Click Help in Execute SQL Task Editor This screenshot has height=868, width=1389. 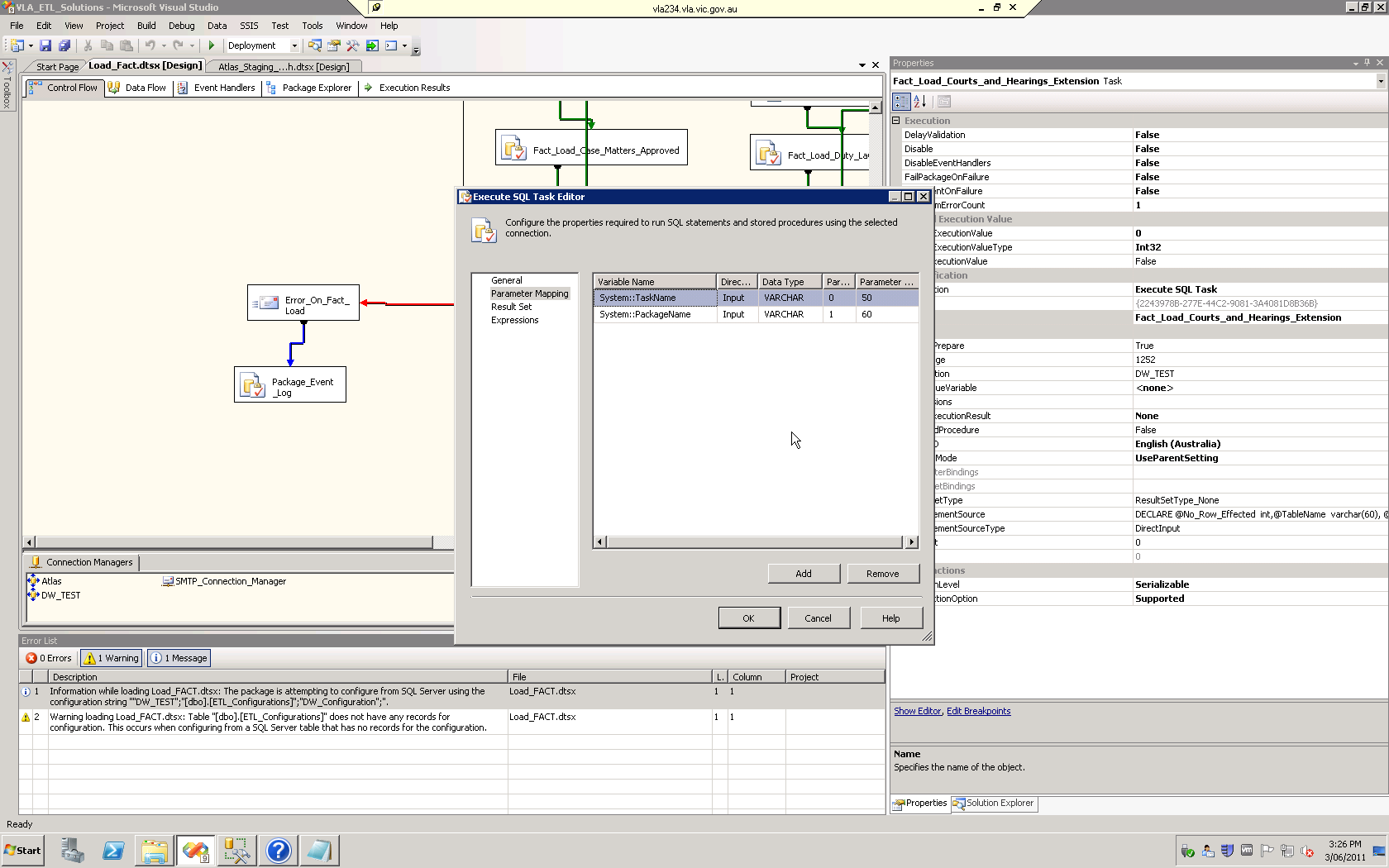pyautogui.click(x=890, y=618)
